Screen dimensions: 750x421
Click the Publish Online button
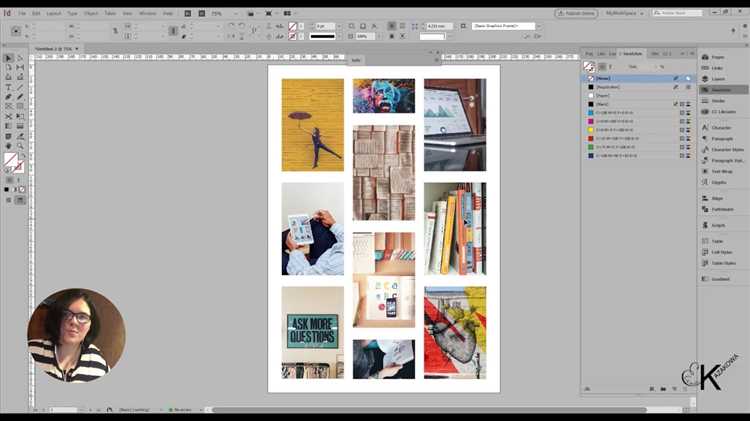(576, 13)
